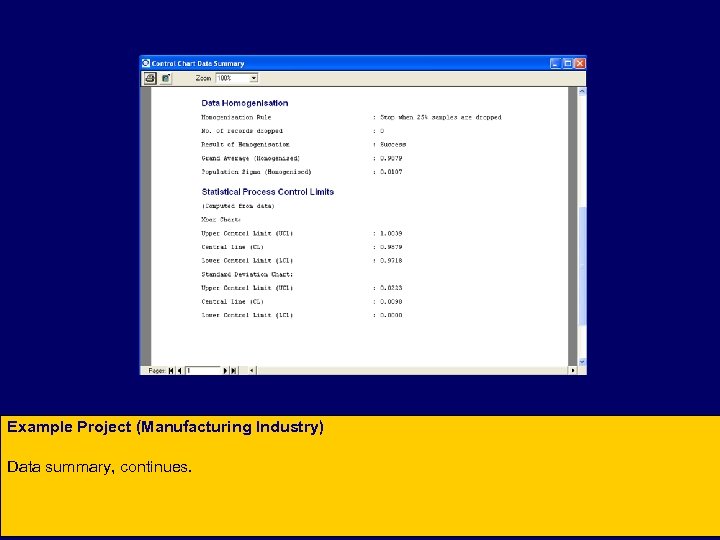
Task: Jump to last page of report
Action: point(234,371)
